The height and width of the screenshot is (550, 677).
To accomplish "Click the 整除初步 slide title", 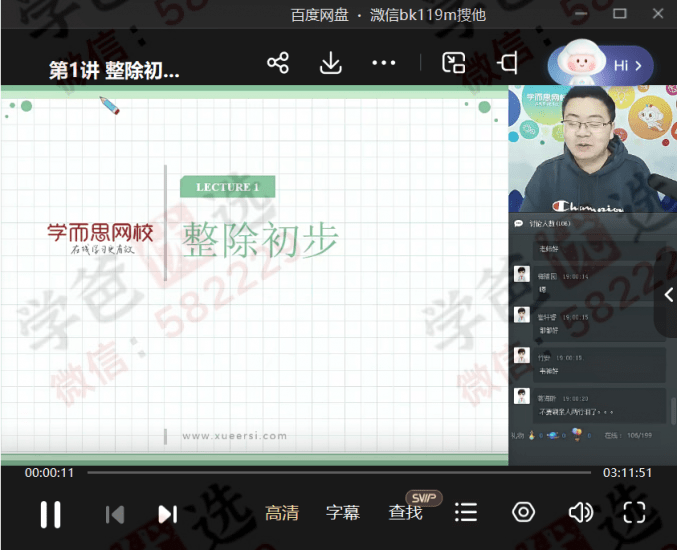I will 260,240.
